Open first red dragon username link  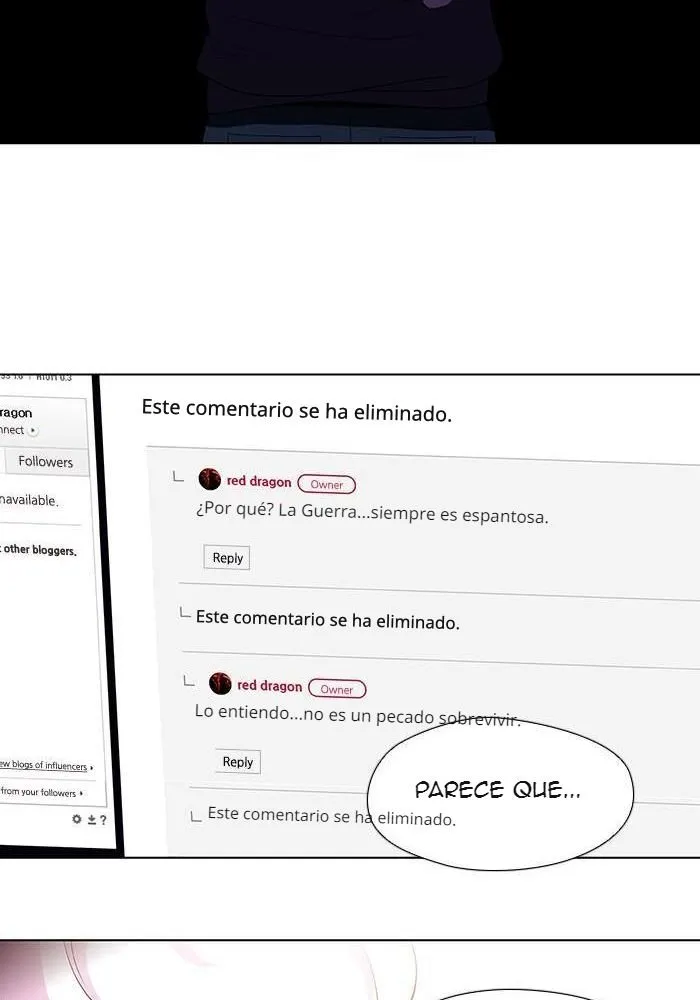(x=259, y=482)
